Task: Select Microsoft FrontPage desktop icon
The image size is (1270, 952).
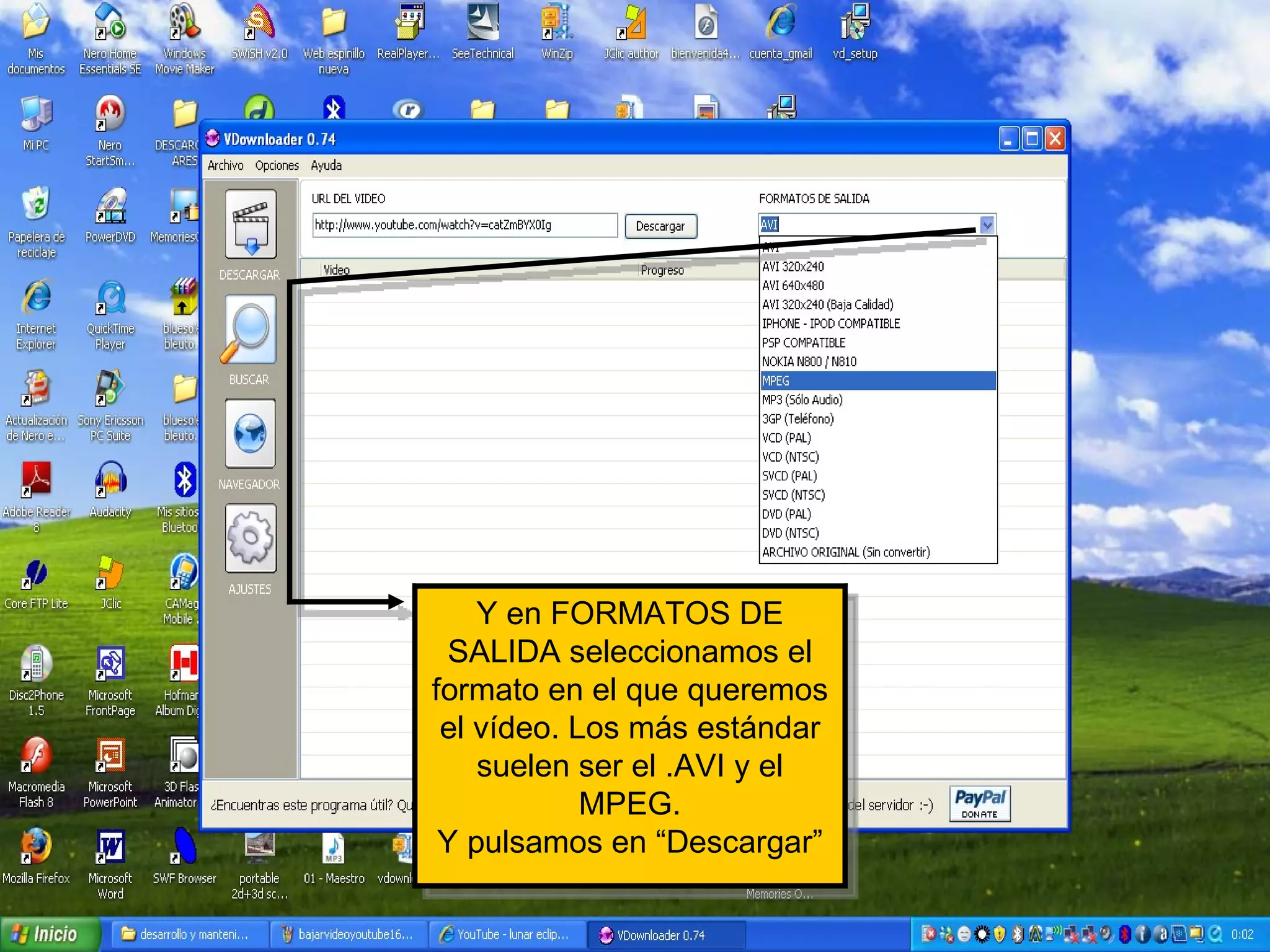Action: coord(110,681)
